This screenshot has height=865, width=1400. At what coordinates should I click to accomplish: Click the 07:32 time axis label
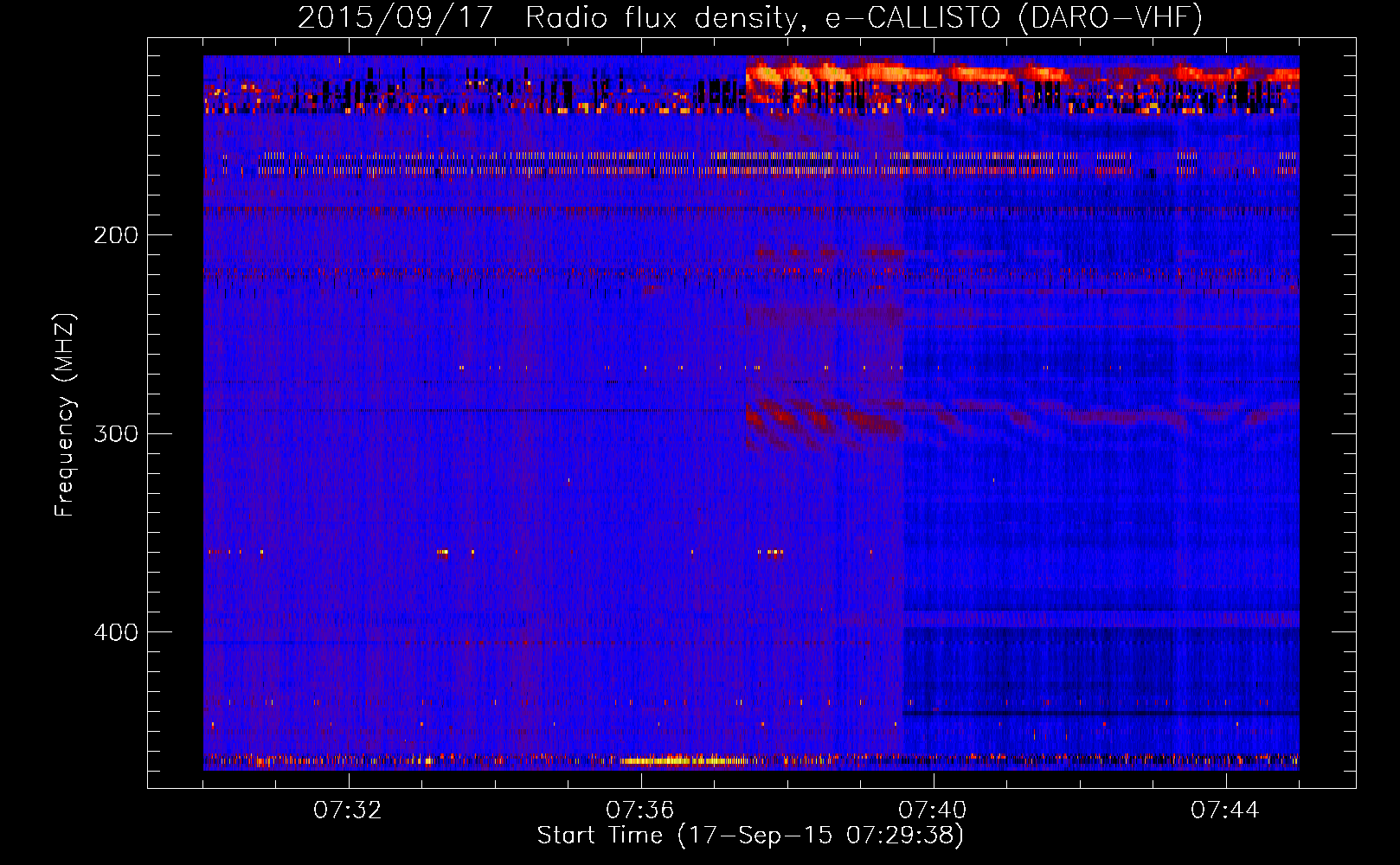coord(348,811)
